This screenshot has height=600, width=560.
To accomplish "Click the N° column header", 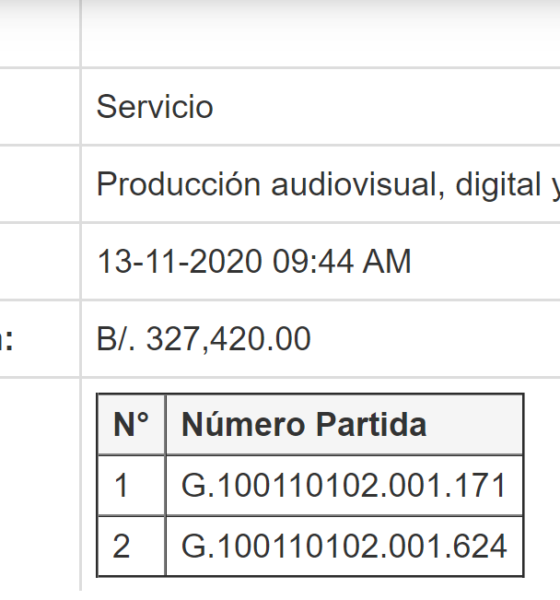I will coord(131,425).
